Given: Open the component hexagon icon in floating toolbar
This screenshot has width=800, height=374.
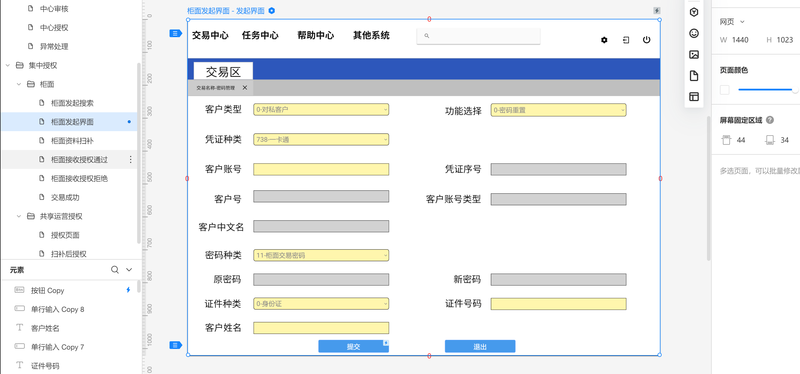Looking at the screenshot, I should 694,12.
